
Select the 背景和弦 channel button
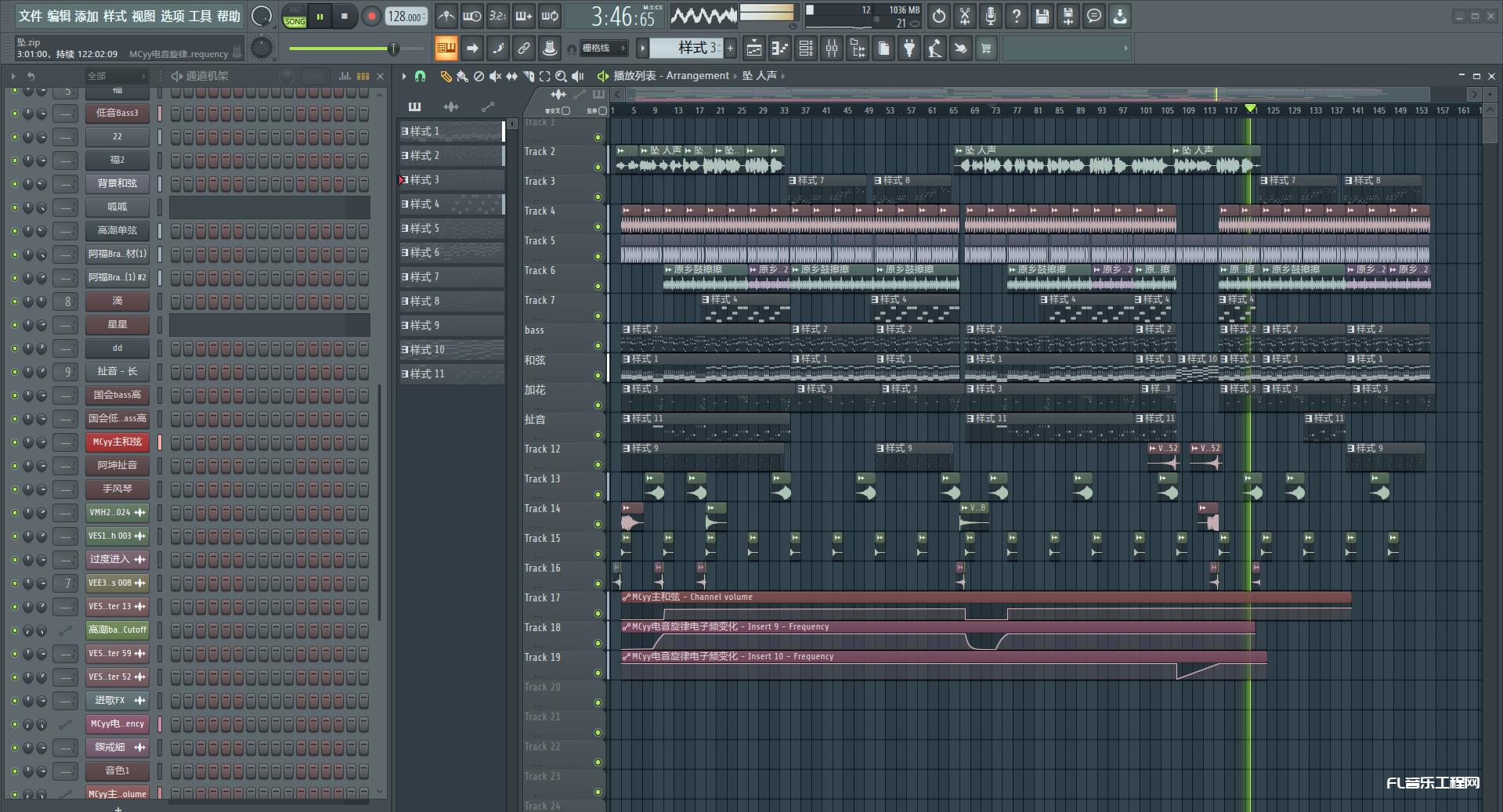click(x=117, y=183)
